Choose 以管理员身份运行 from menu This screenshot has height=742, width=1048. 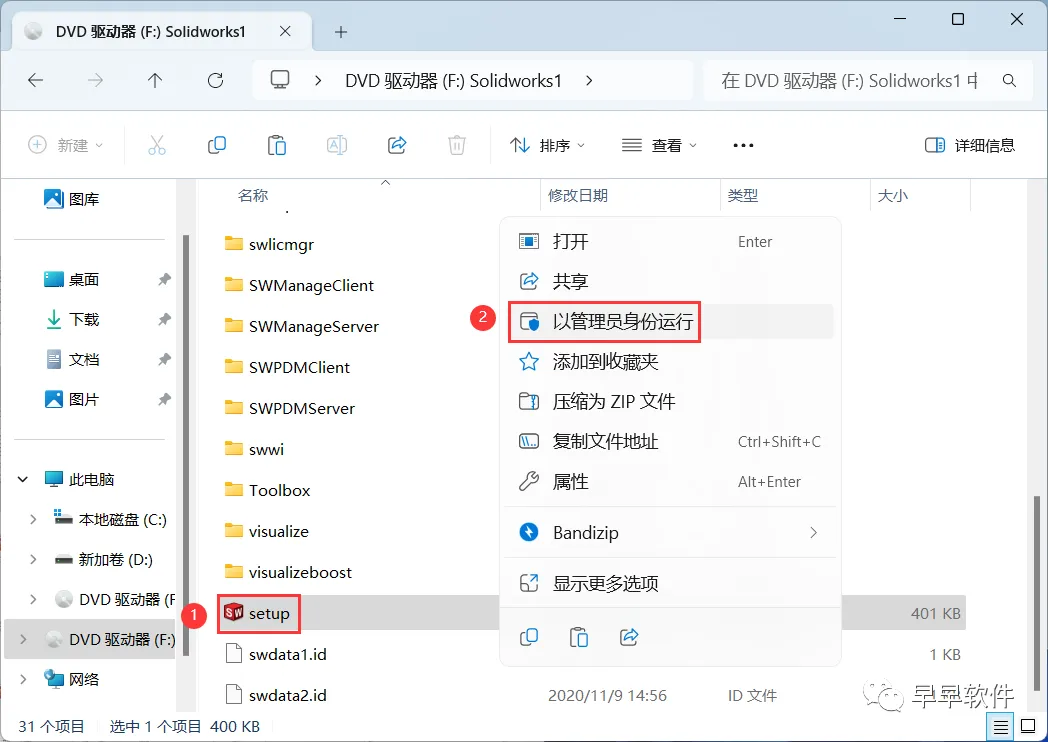(x=670, y=322)
